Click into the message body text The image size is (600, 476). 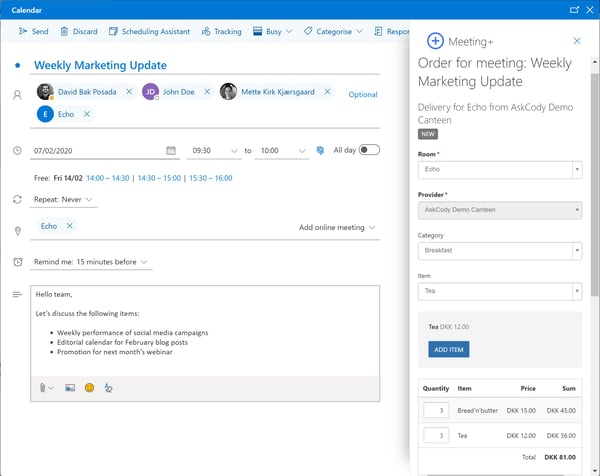click(205, 331)
